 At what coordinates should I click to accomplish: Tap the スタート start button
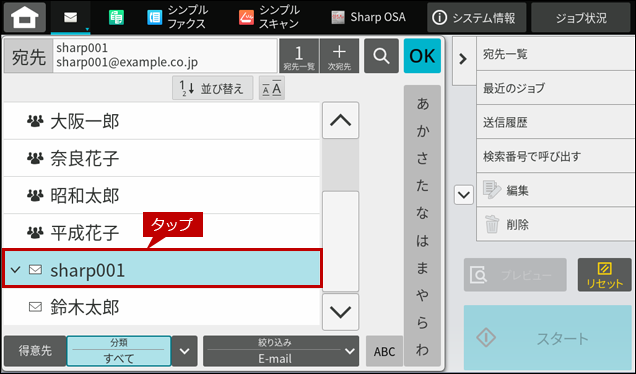point(548,337)
